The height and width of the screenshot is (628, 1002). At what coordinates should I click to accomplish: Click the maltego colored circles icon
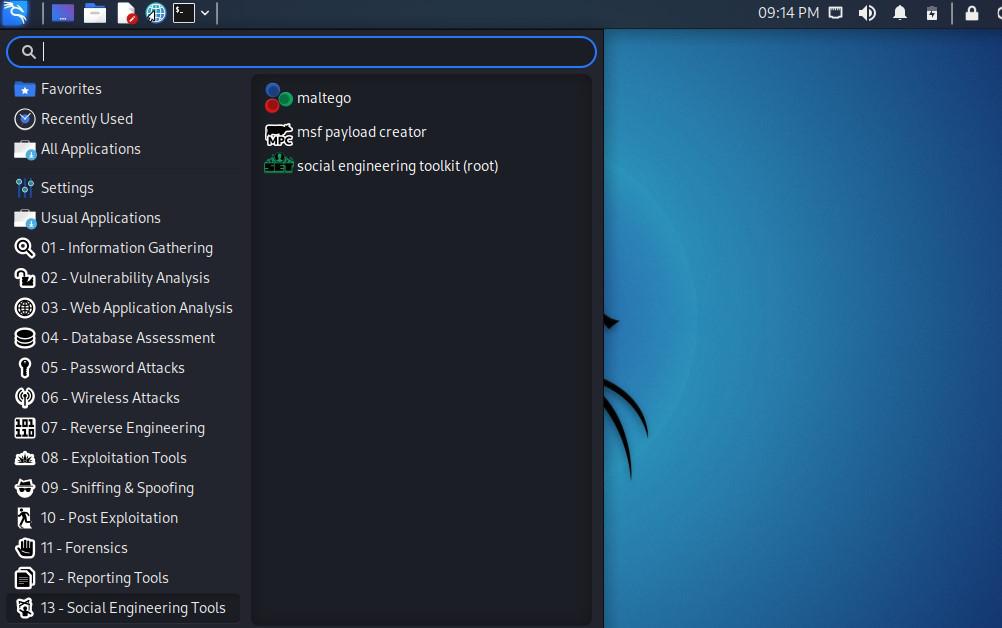click(x=279, y=98)
